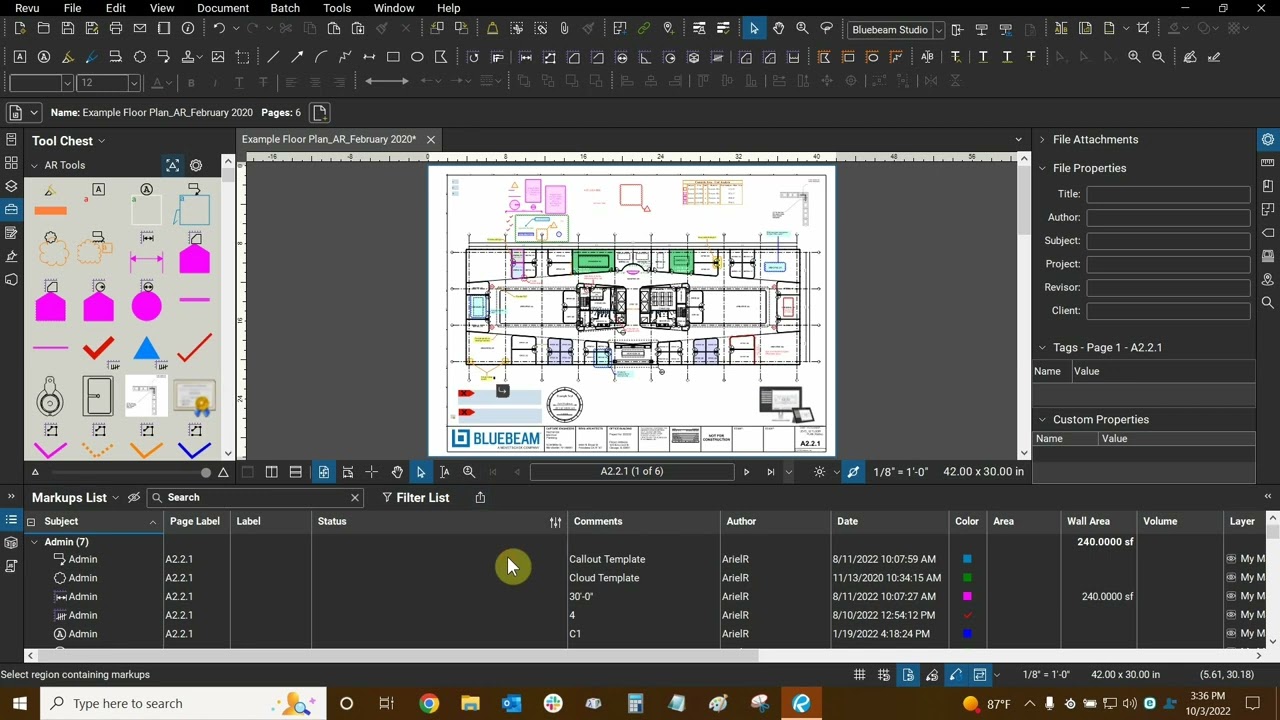Click the Filter List button

tap(415, 497)
